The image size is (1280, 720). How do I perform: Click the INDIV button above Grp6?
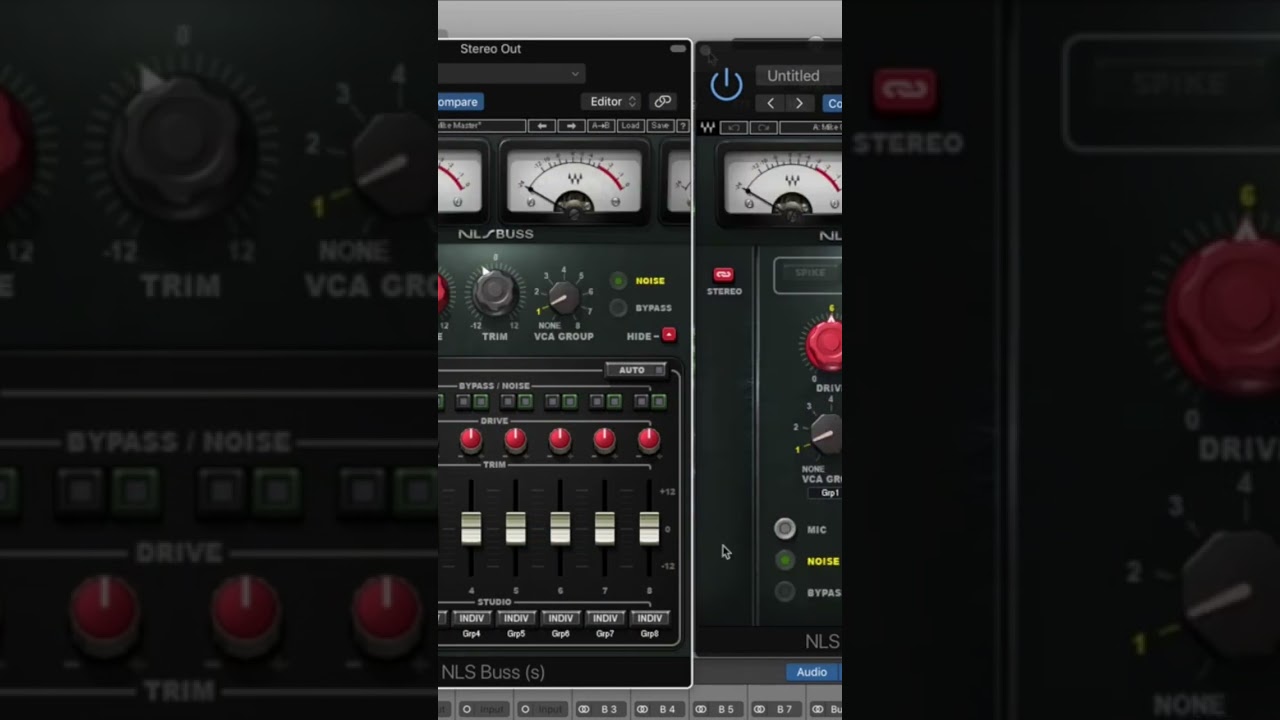560,618
